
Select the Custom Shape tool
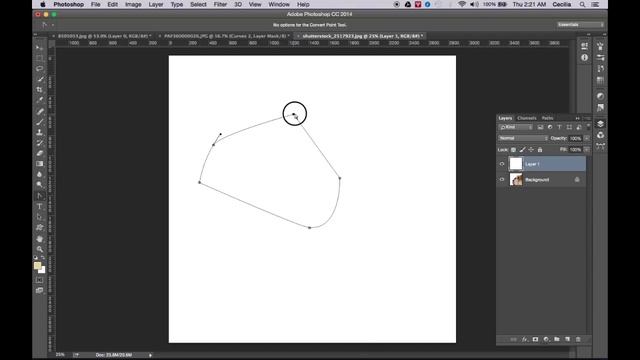tap(40, 228)
